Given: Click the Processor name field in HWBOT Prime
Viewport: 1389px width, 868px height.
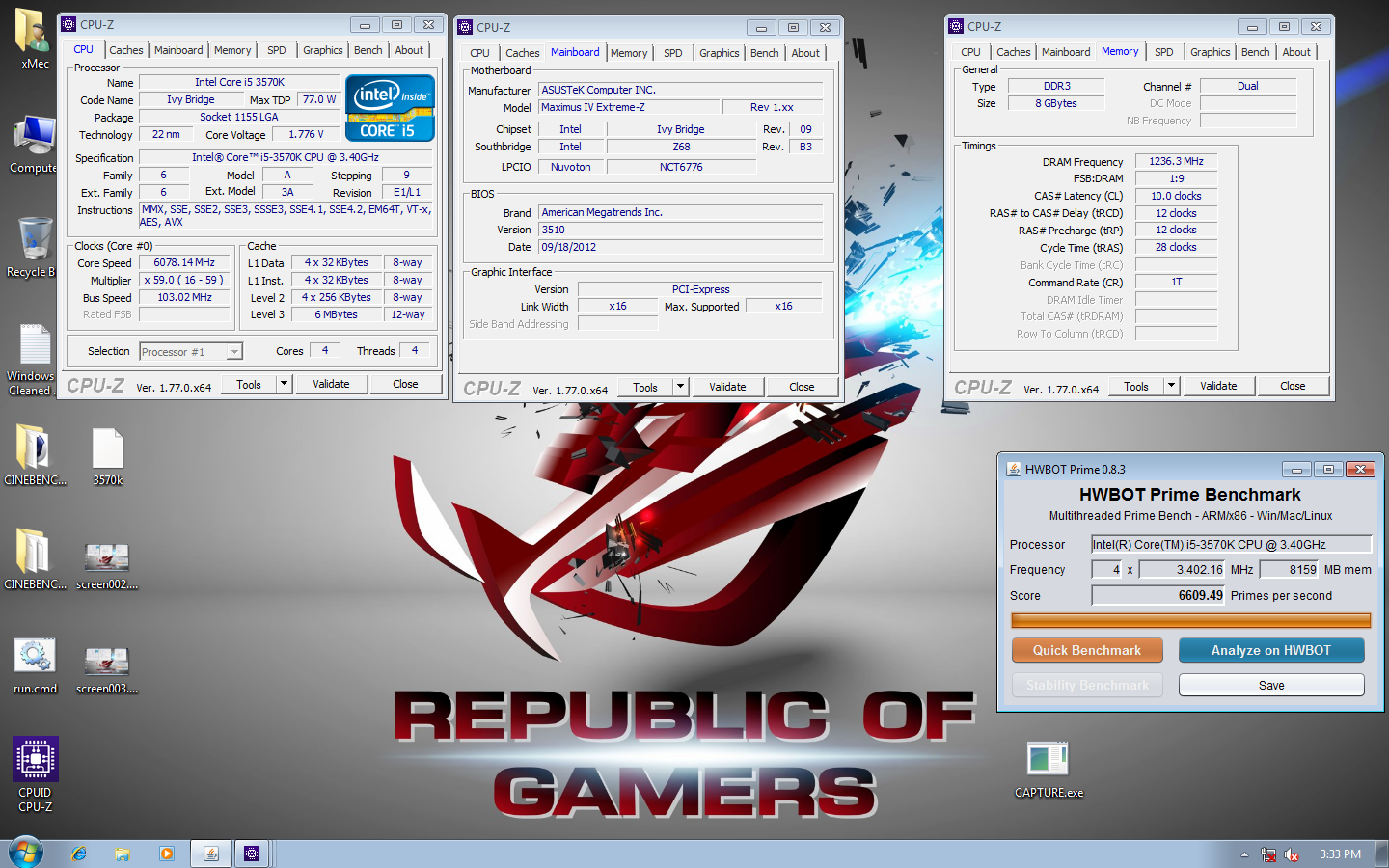Looking at the screenshot, I should 1231,544.
